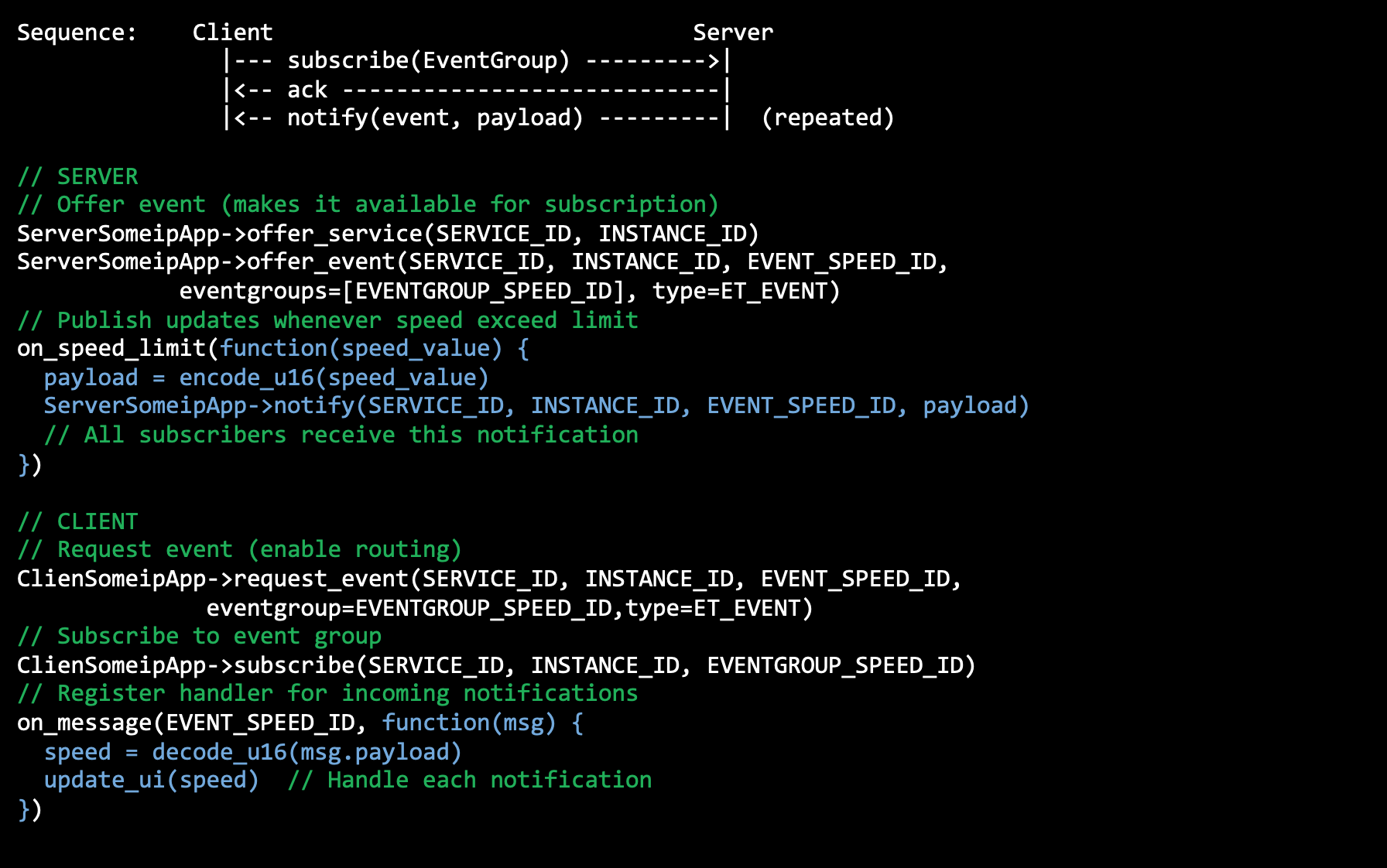Click 'update_ui(speed)' call
This screenshot has width=1387, height=868.
152,780
